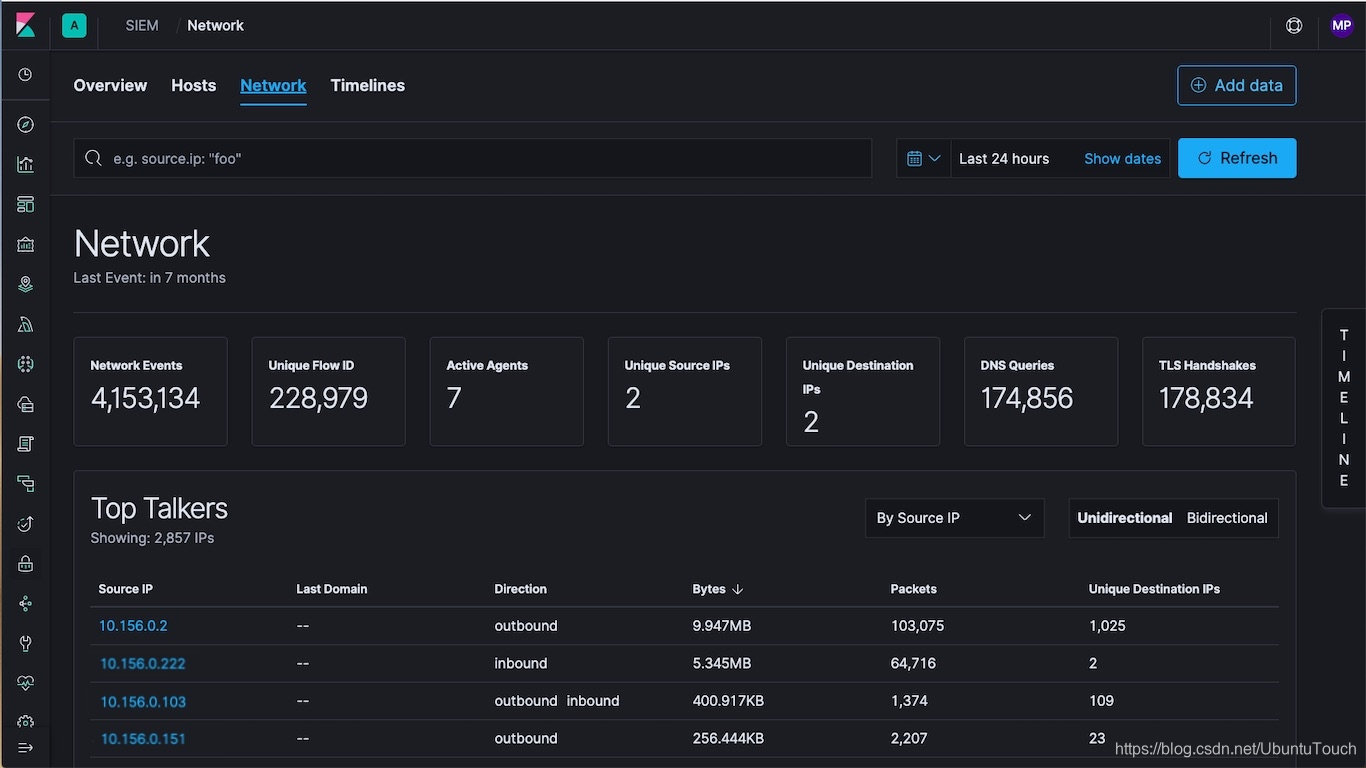Open the vertical TIMELINE flyout tab
1366x768 pixels.
(1344, 408)
